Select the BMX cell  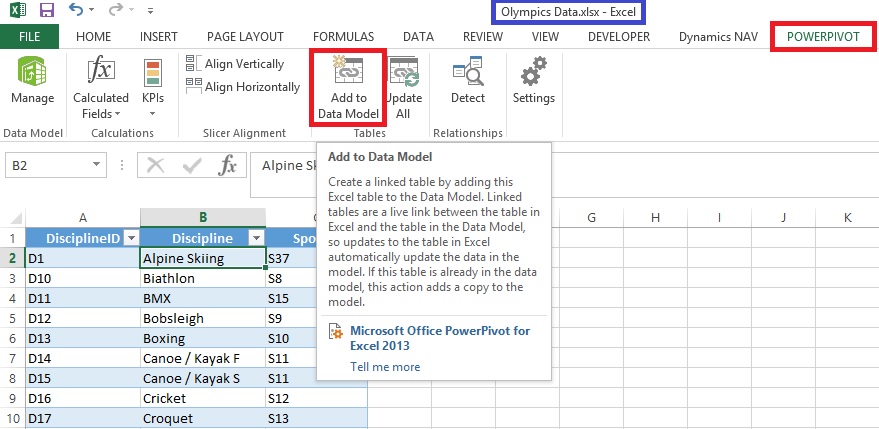(x=203, y=298)
